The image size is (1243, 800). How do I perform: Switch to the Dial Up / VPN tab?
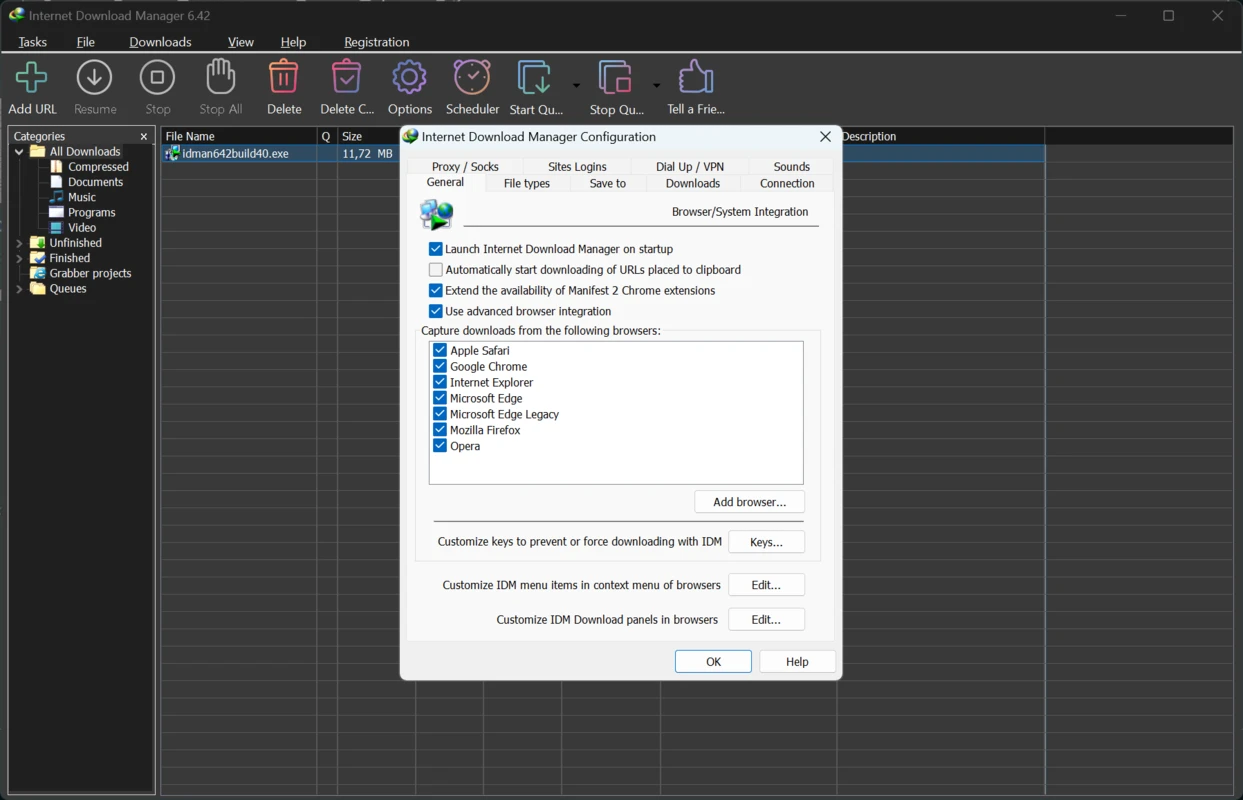690,167
